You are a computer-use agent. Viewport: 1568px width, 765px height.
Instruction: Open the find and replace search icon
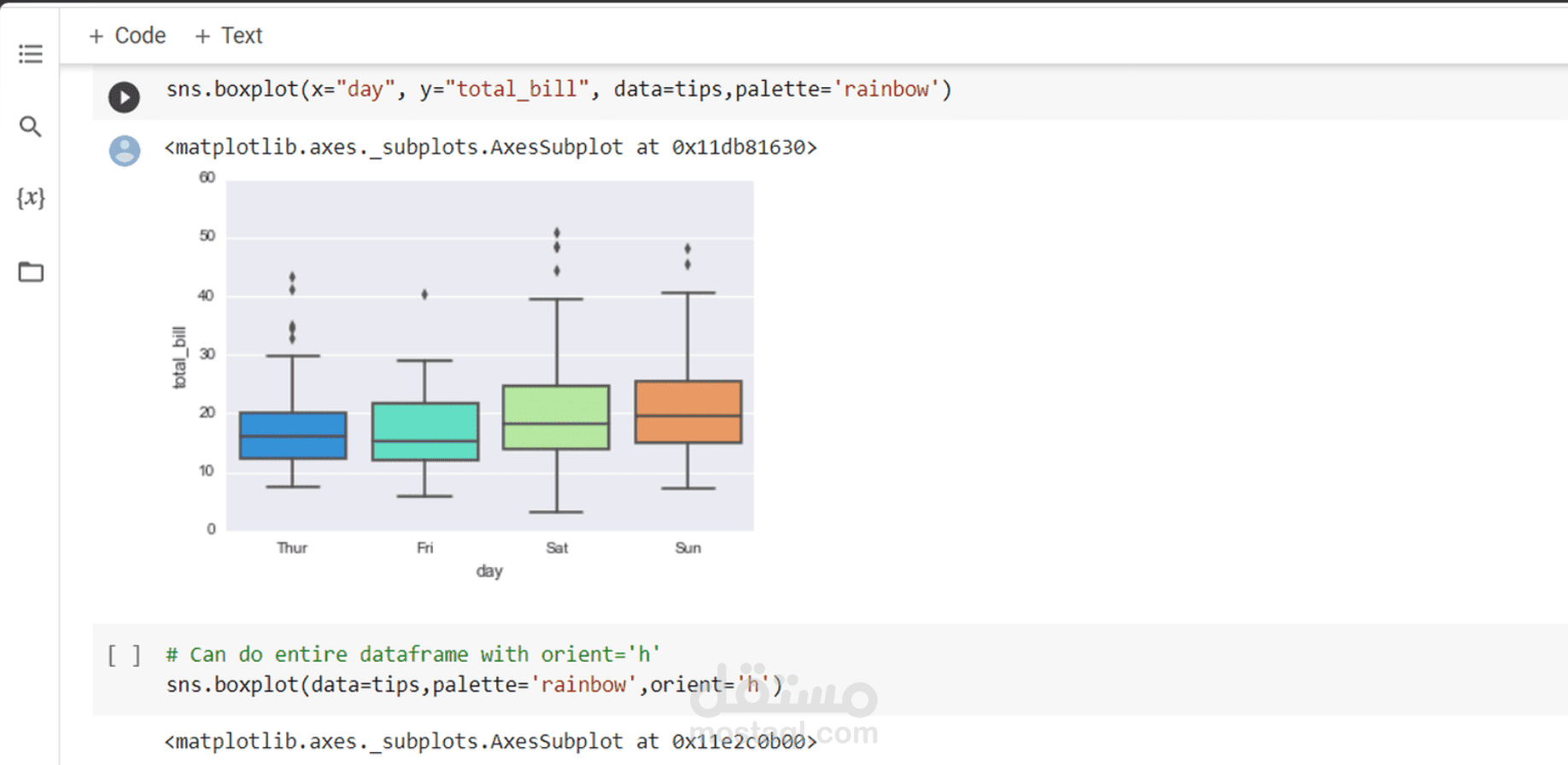pyautogui.click(x=31, y=126)
